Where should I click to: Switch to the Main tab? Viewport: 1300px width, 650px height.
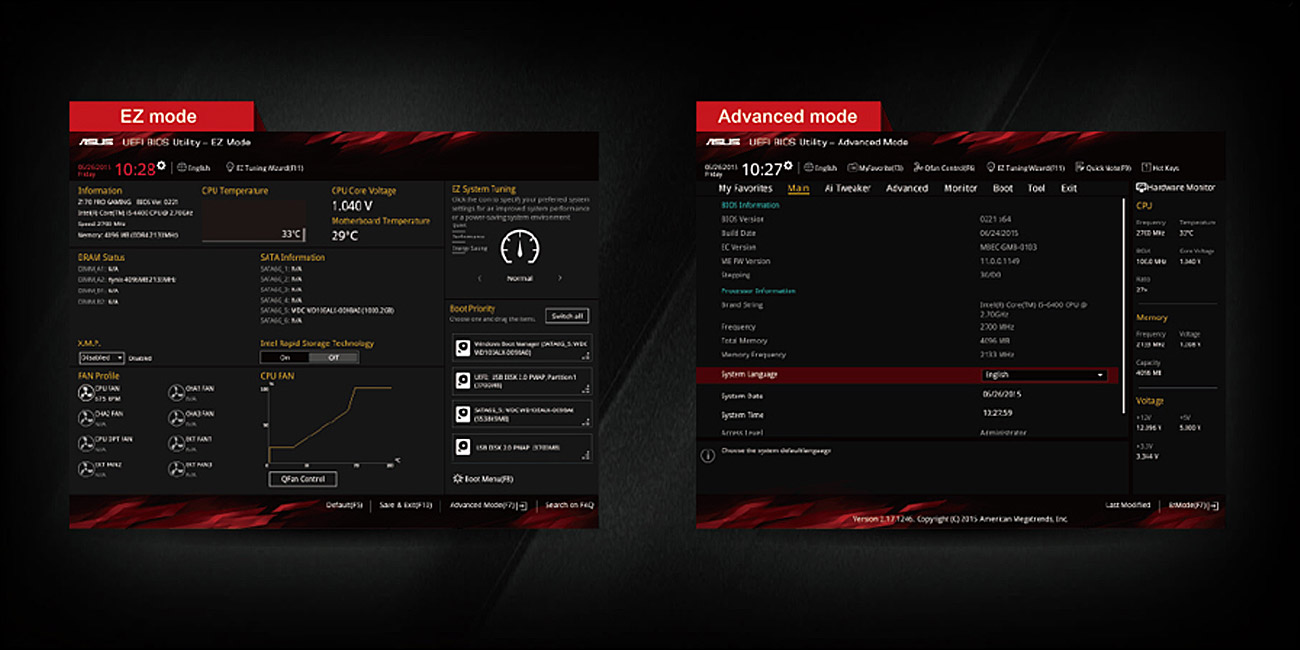click(x=798, y=188)
